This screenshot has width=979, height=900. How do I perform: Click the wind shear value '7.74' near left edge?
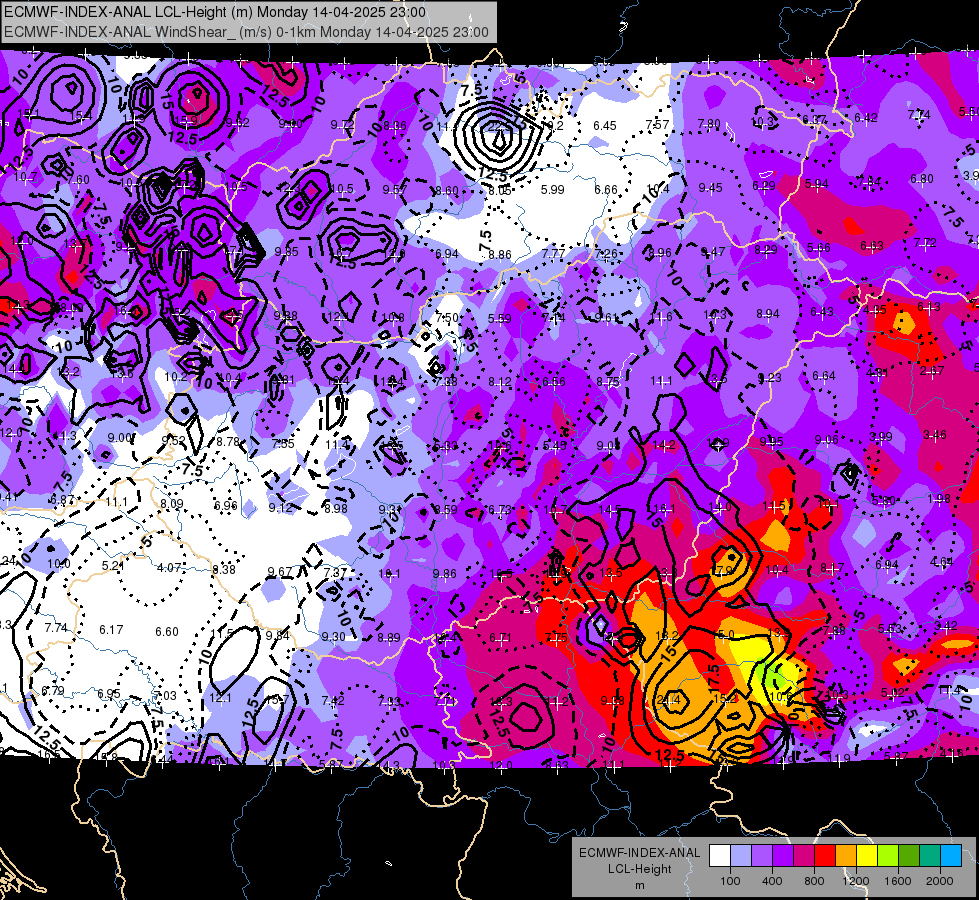tap(56, 627)
